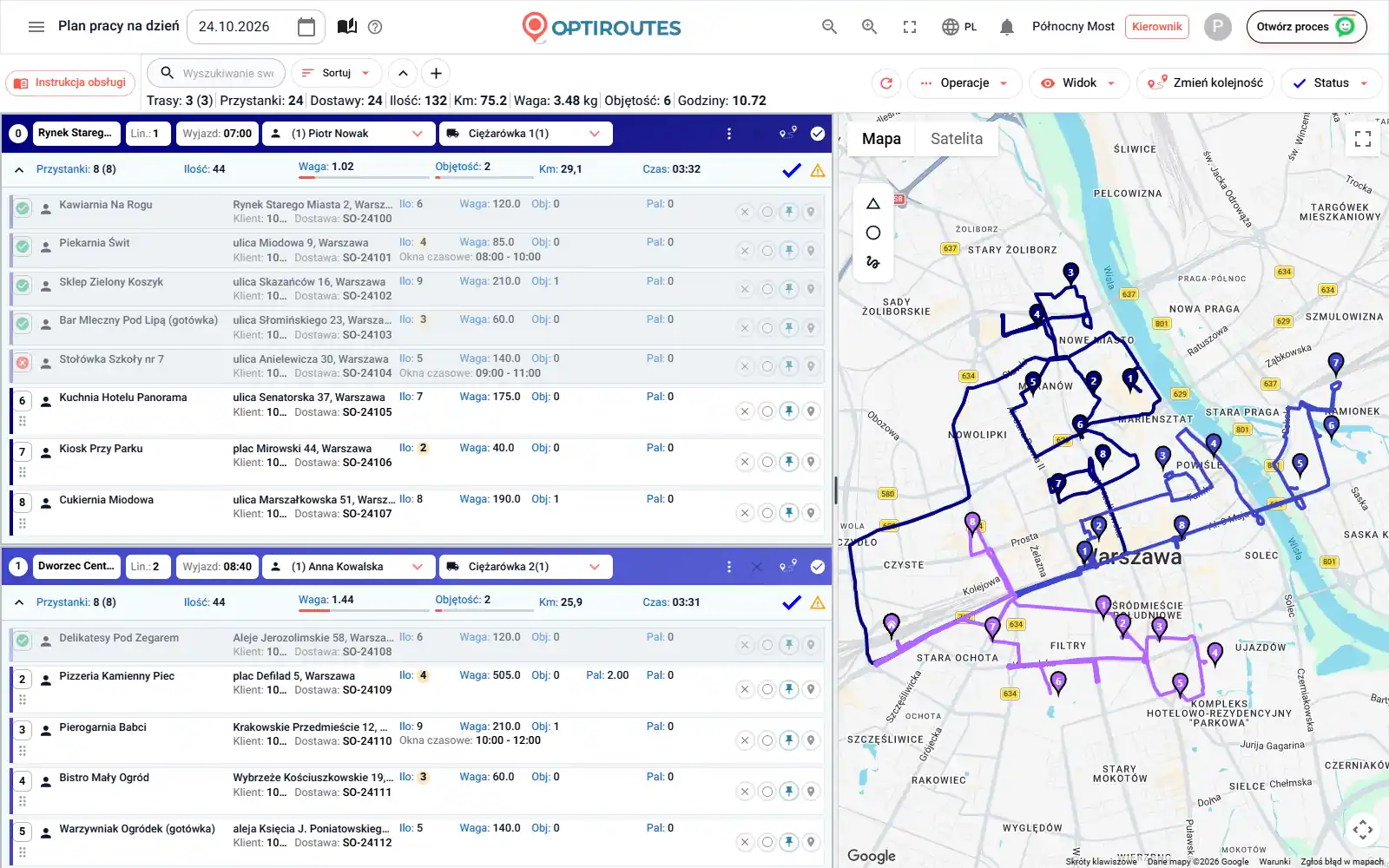The image size is (1389, 868).
Task: Show Kiosk Przy Parku location marker
Action: [811, 463]
